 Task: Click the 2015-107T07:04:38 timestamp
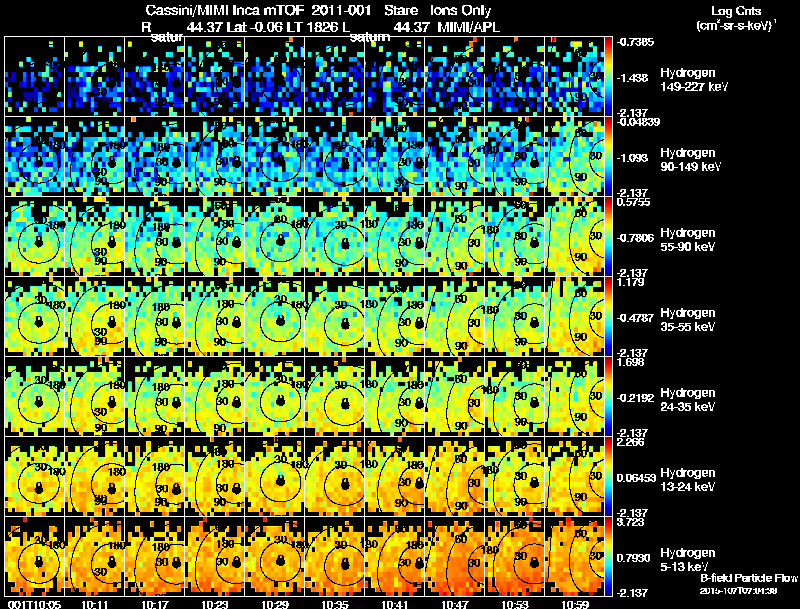pyautogui.click(x=738, y=591)
